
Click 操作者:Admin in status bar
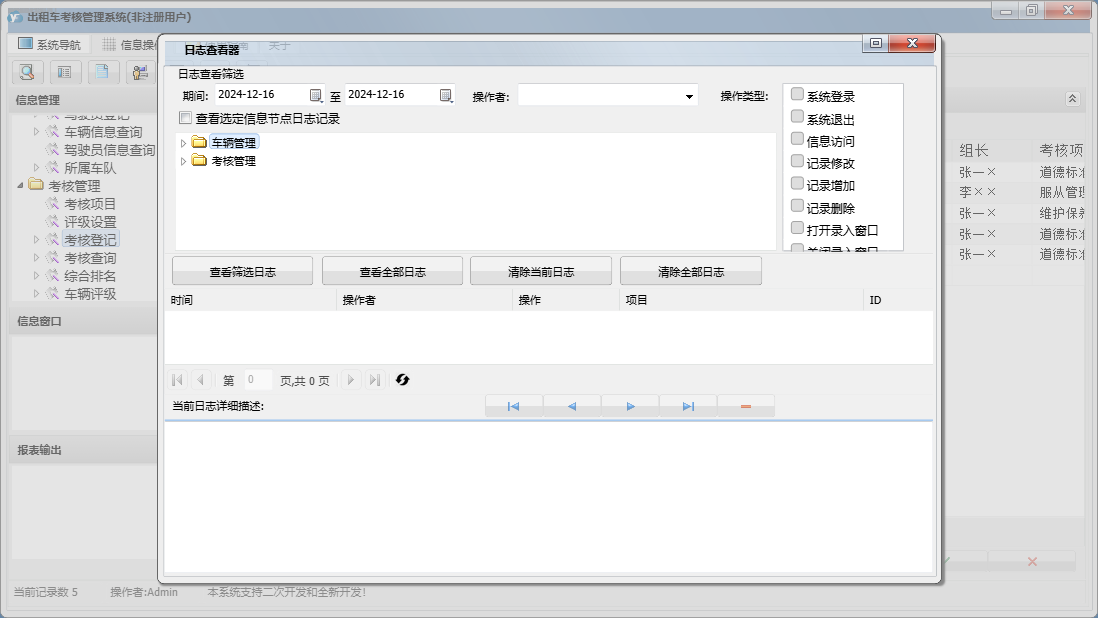click(144, 592)
